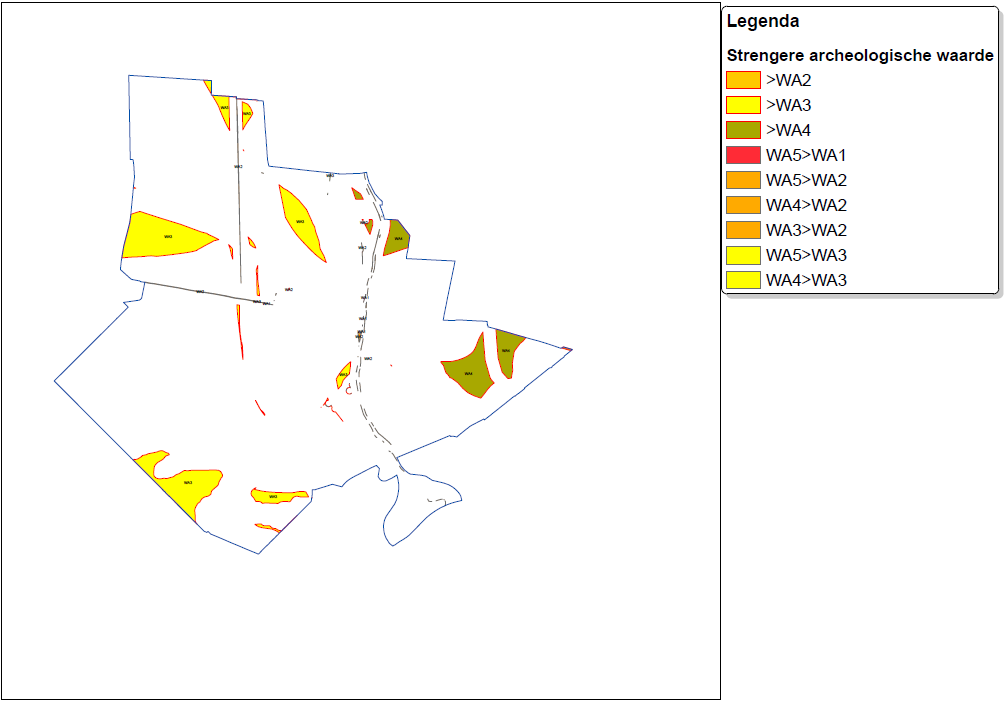Click the "WA3>WA2" legend label
Viewport: 1005px width, 703px height.
(x=806, y=230)
